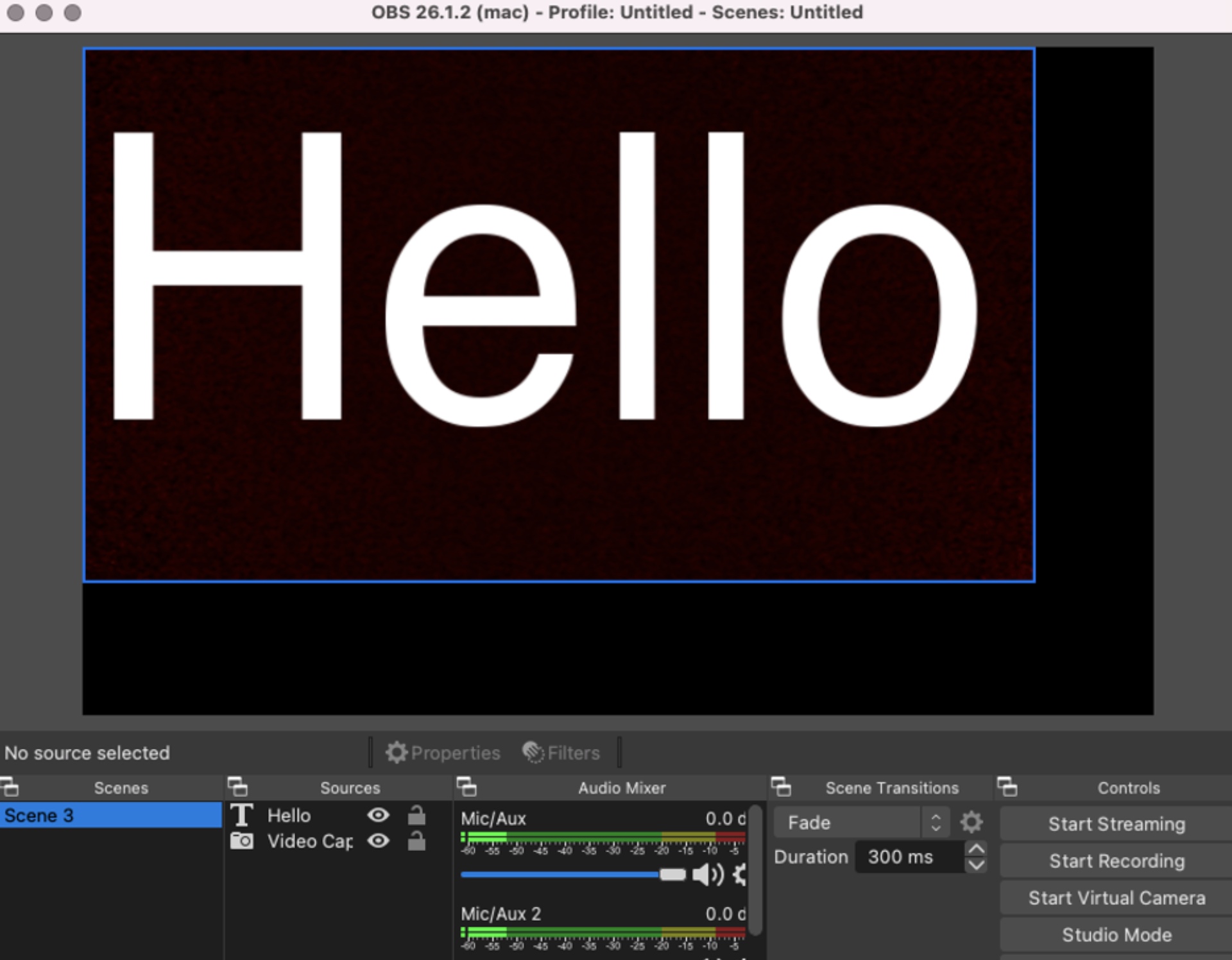1232x960 pixels.
Task: Enable Studio Mode
Action: point(1116,934)
